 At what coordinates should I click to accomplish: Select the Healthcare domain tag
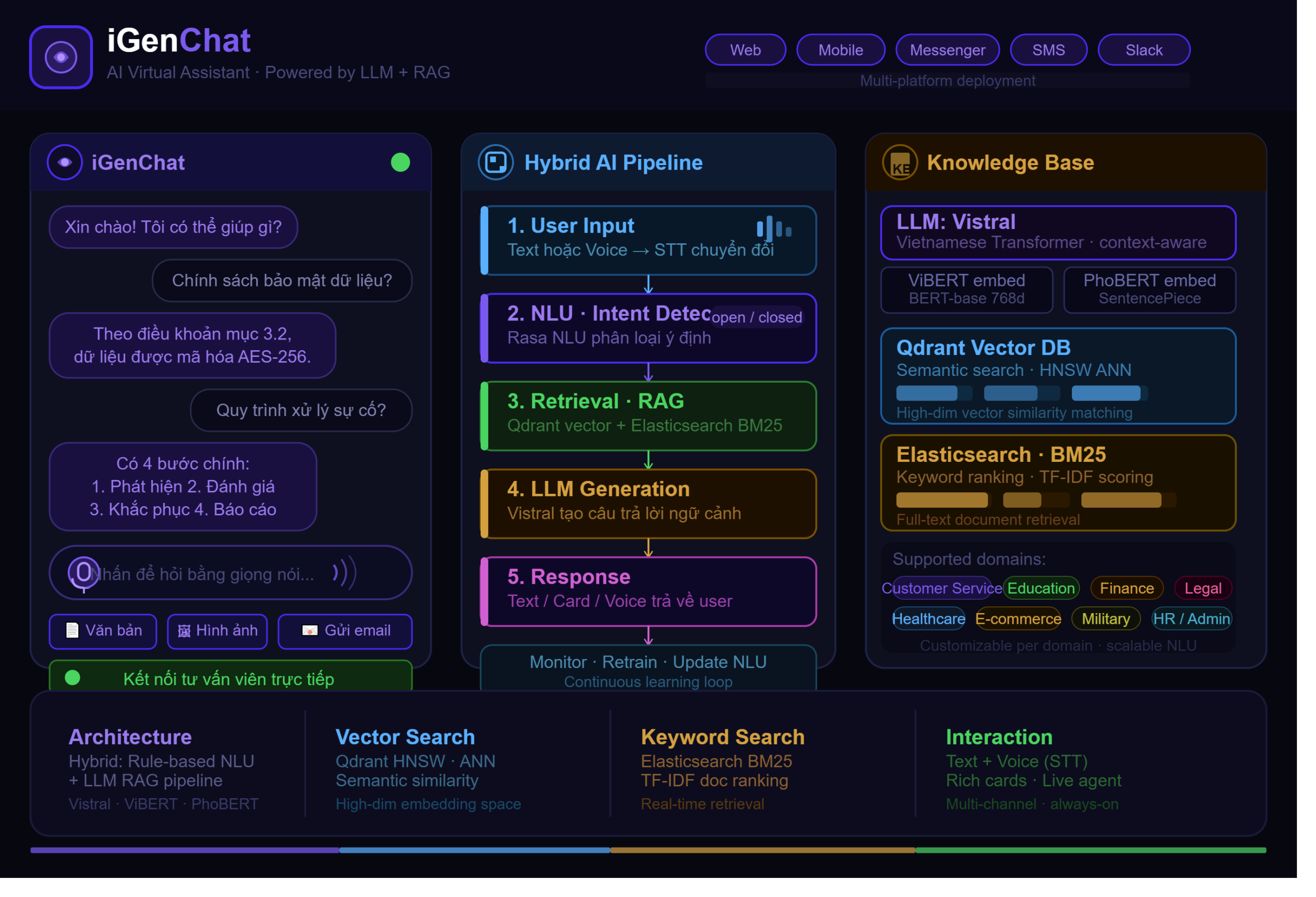tap(929, 619)
